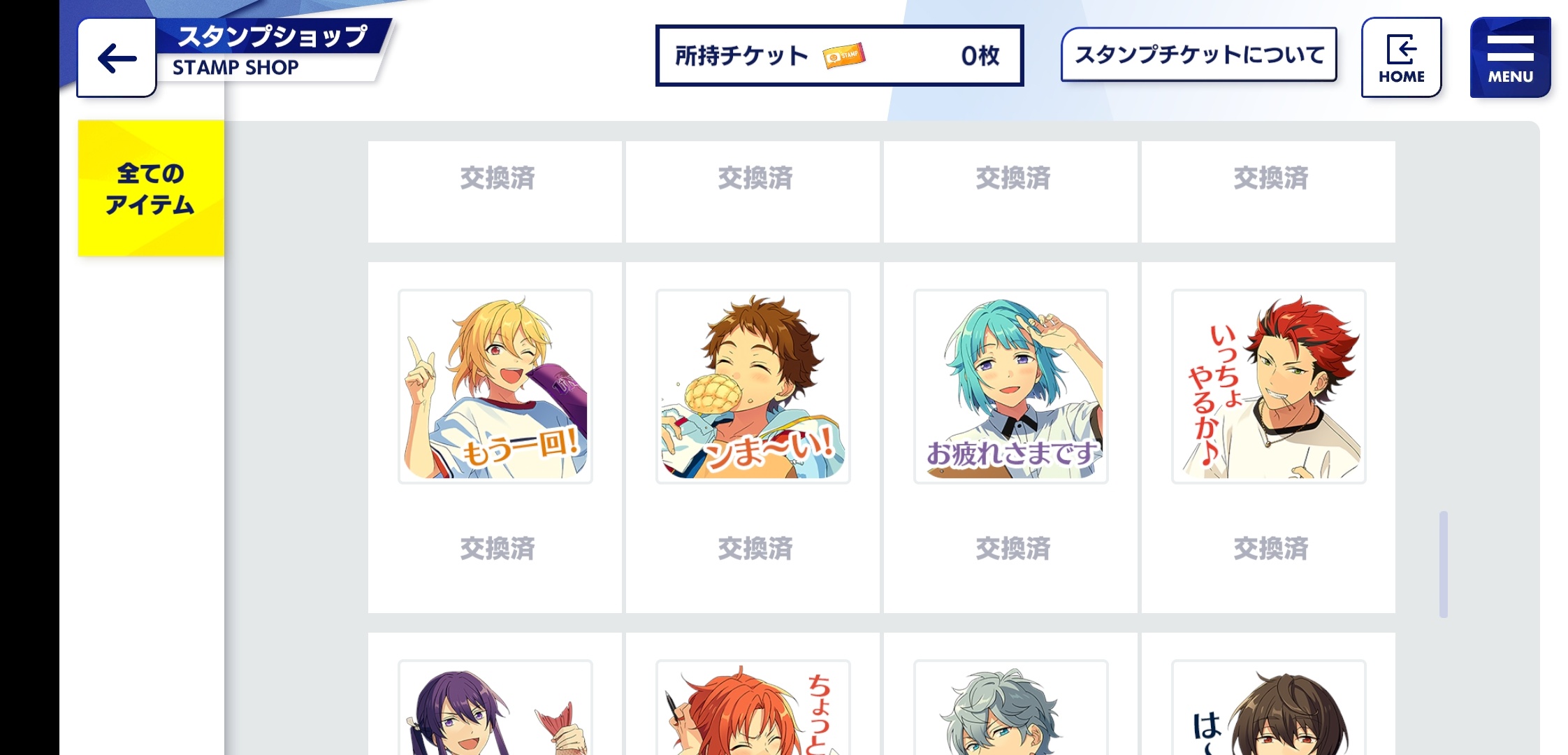Click 交換済 under the お疲れさまです stamp
The image size is (1568, 755).
tap(1013, 549)
